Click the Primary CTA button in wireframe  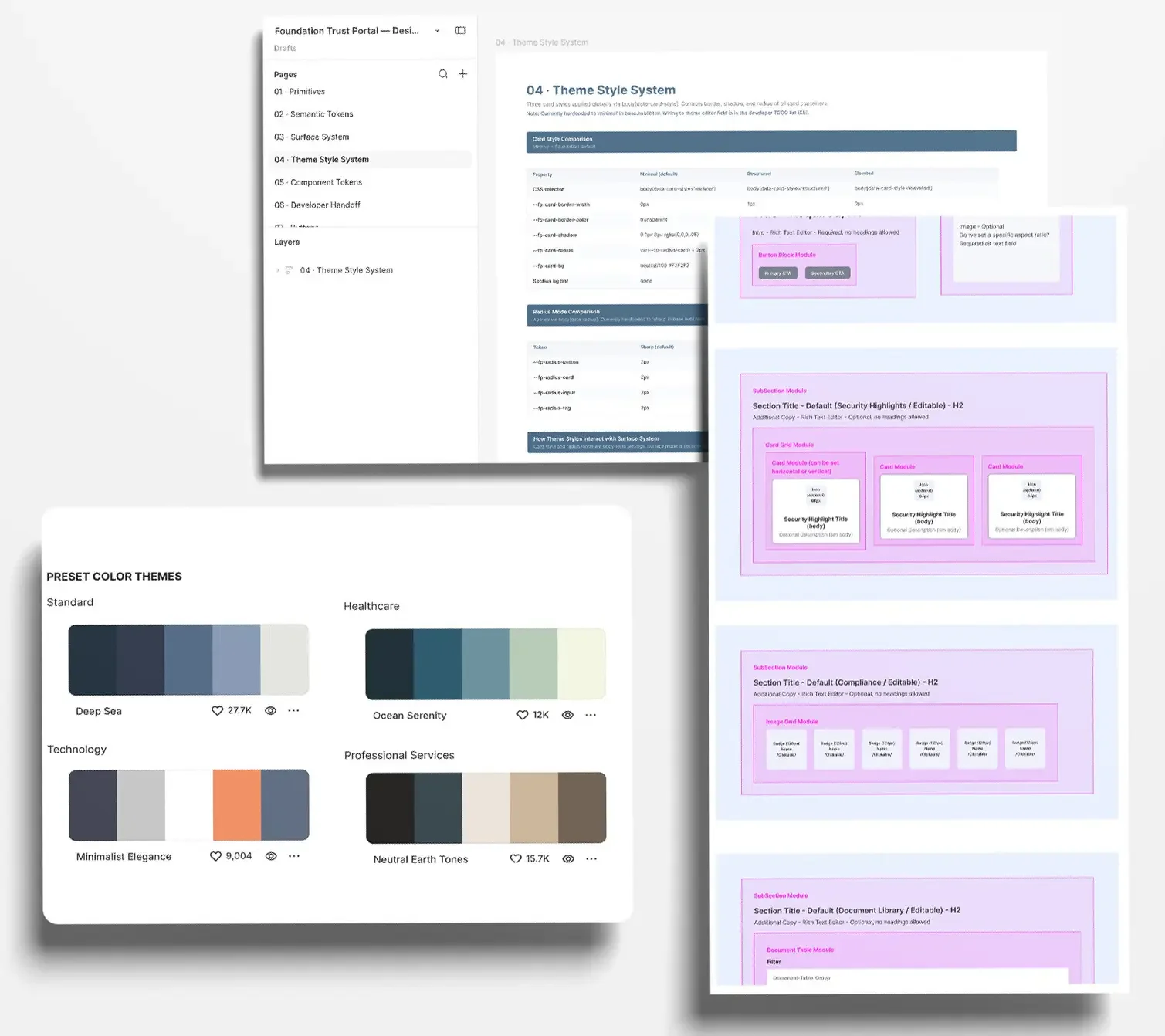(777, 273)
